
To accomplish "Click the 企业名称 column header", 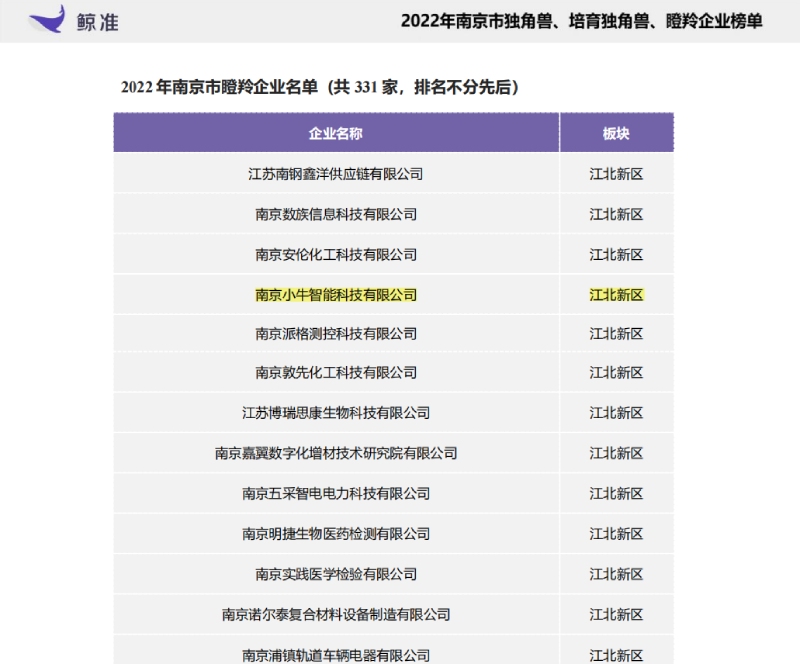I will (x=336, y=134).
